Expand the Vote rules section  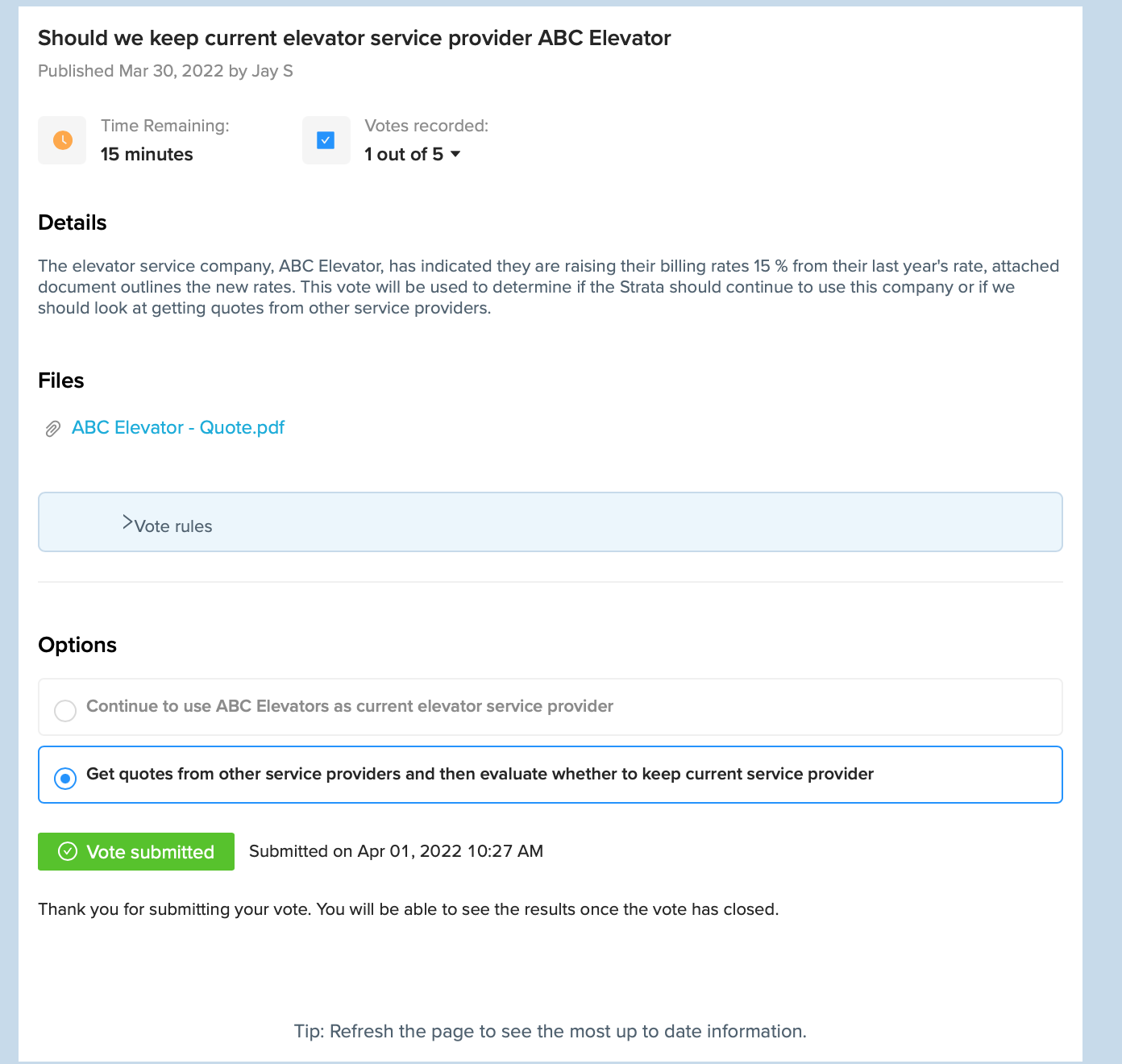click(x=551, y=522)
